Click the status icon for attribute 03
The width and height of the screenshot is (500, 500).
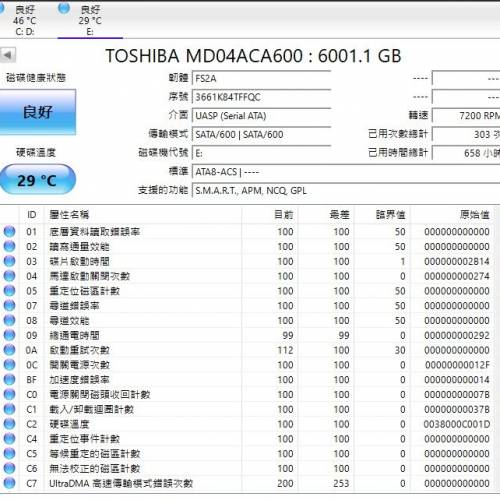[9, 261]
